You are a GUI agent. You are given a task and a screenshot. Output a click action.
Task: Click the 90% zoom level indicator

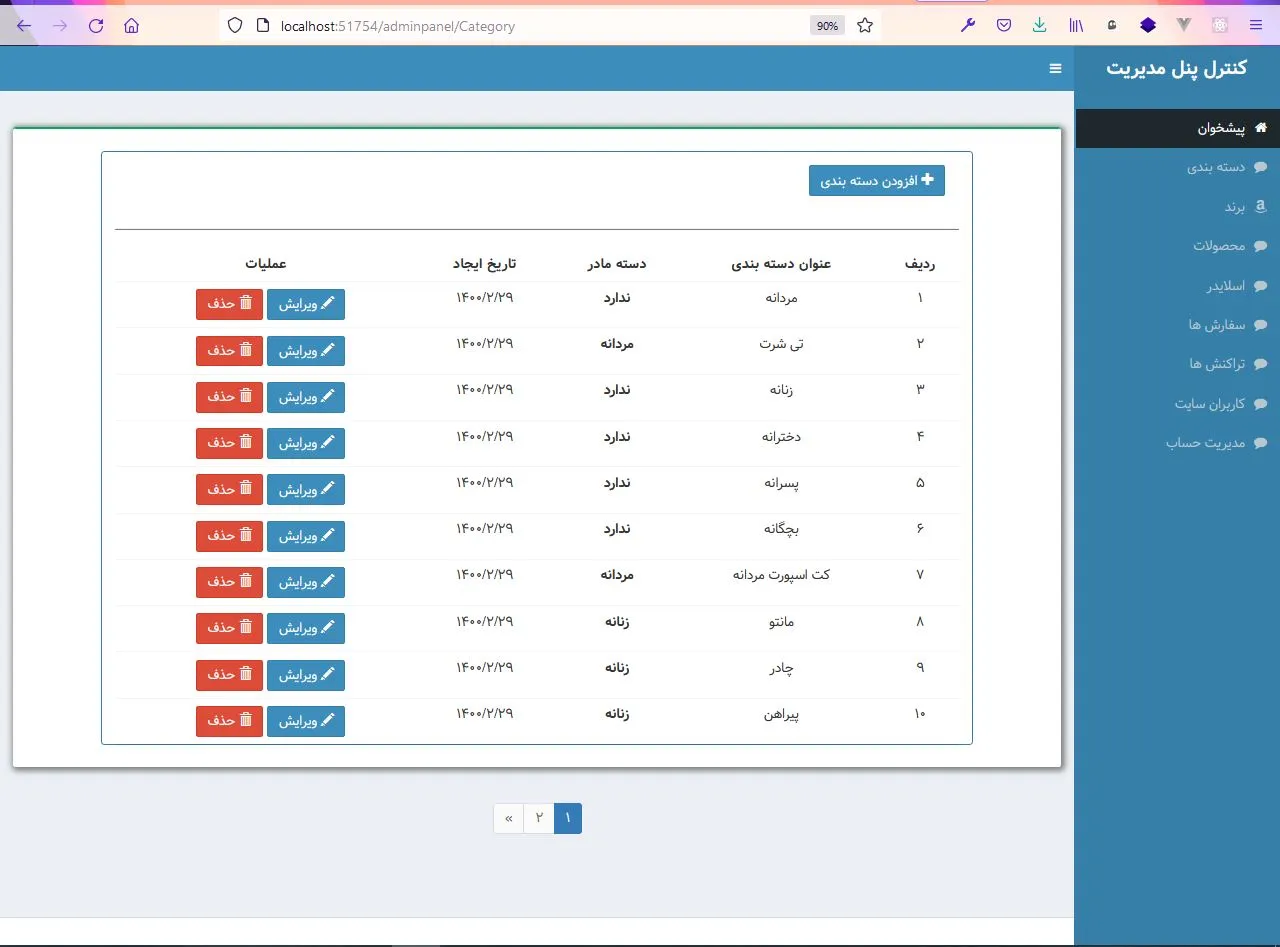point(827,26)
